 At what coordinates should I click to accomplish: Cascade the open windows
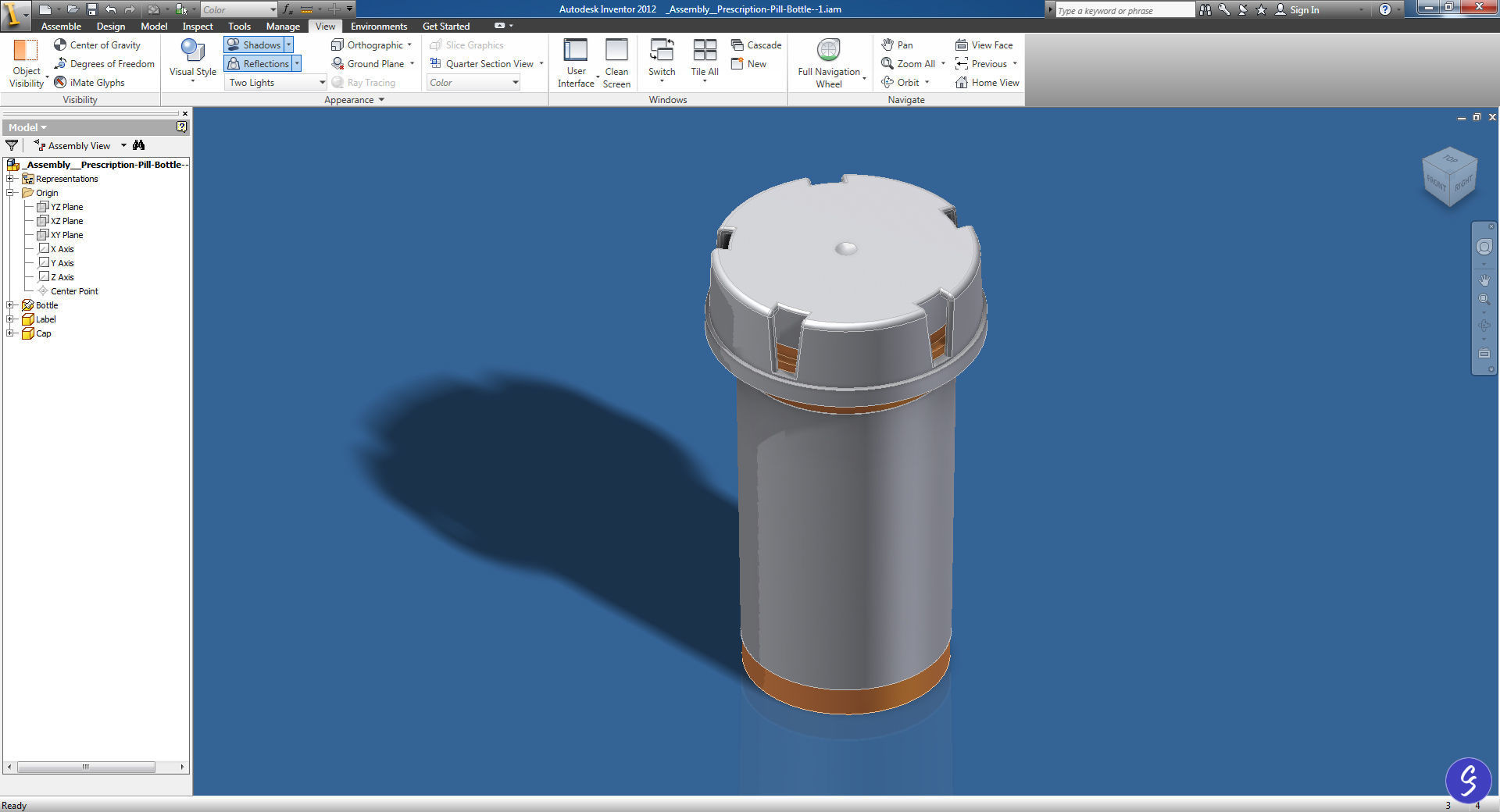(x=756, y=45)
